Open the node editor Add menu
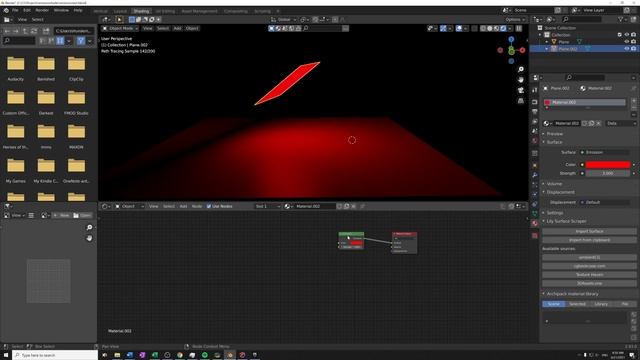 tap(183, 207)
